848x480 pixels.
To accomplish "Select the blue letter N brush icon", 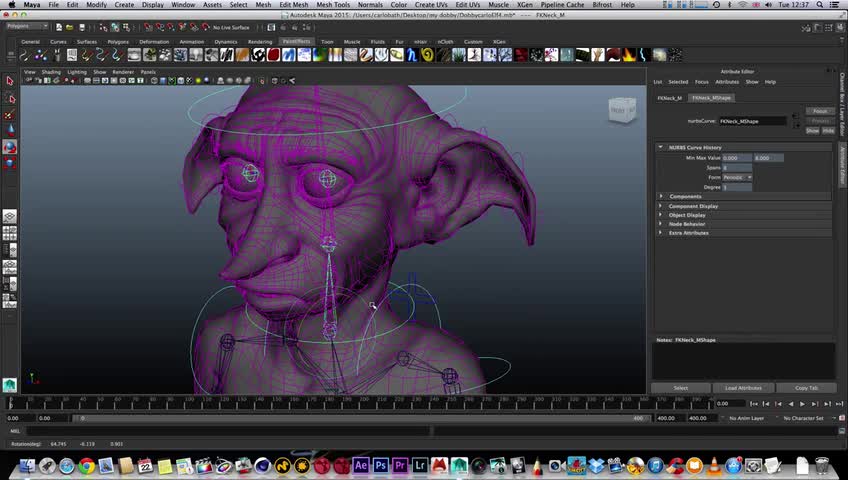I will [412, 55].
